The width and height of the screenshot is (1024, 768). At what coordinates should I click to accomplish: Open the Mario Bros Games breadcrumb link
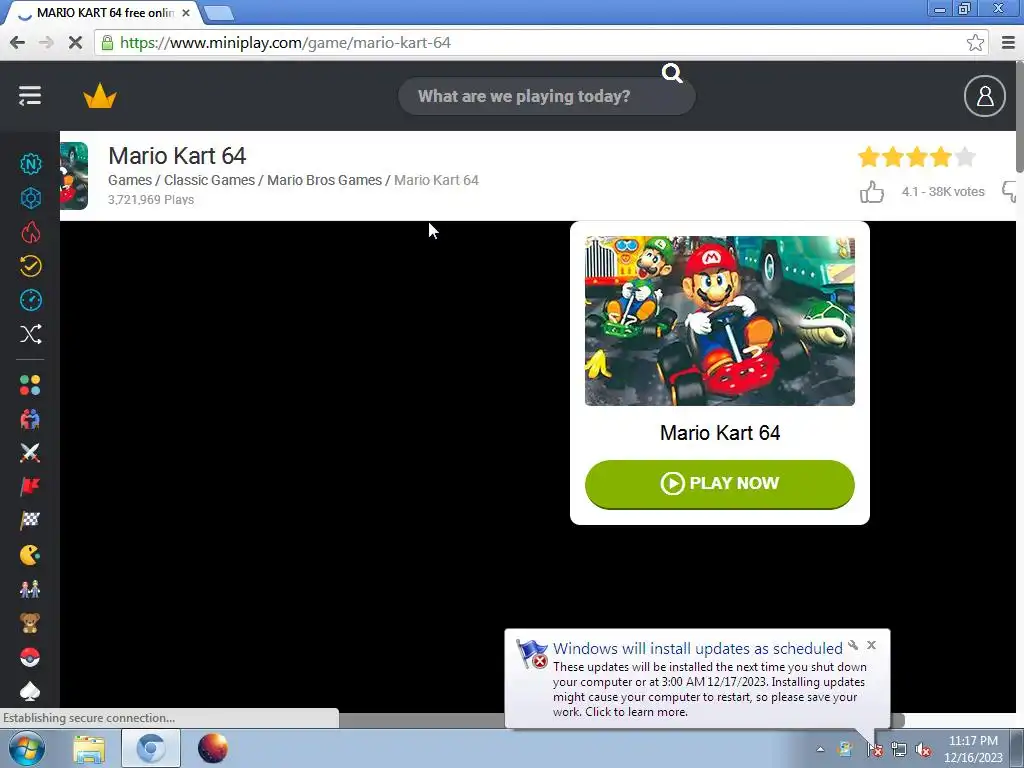click(325, 180)
